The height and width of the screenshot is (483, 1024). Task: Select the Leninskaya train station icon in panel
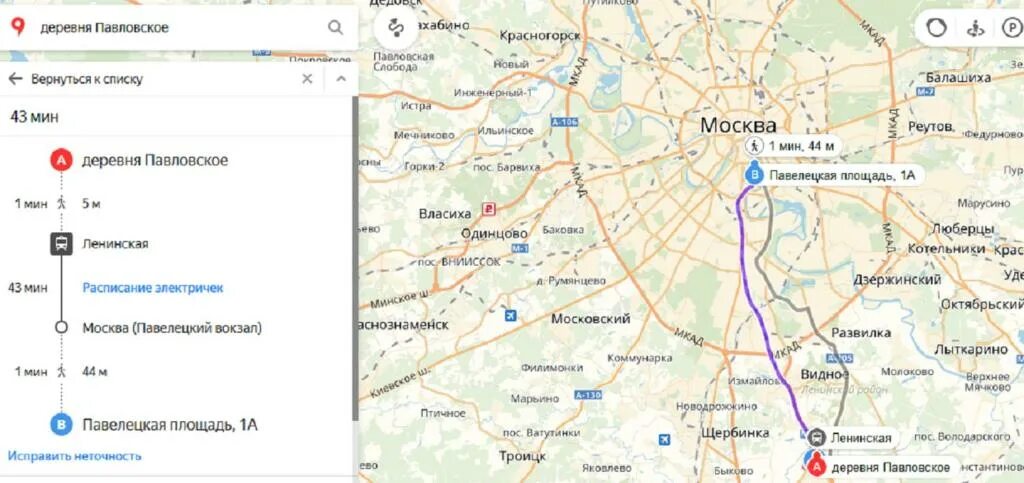point(61,244)
